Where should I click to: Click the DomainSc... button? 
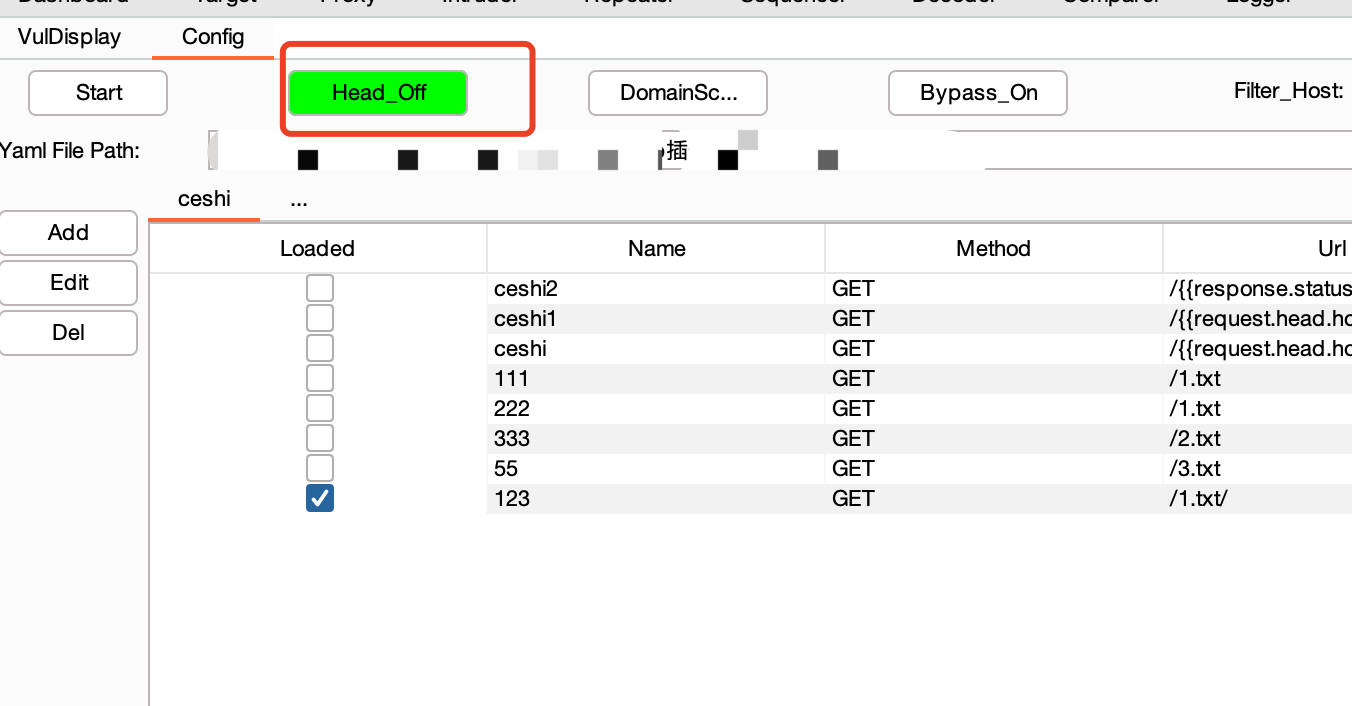tap(677, 93)
